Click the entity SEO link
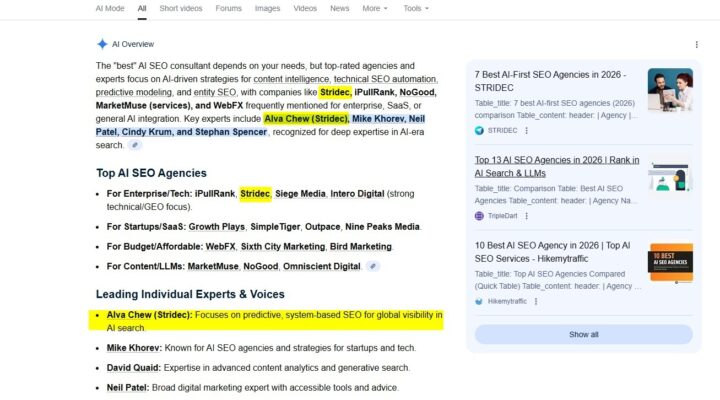The height and width of the screenshot is (400, 720). [214, 92]
